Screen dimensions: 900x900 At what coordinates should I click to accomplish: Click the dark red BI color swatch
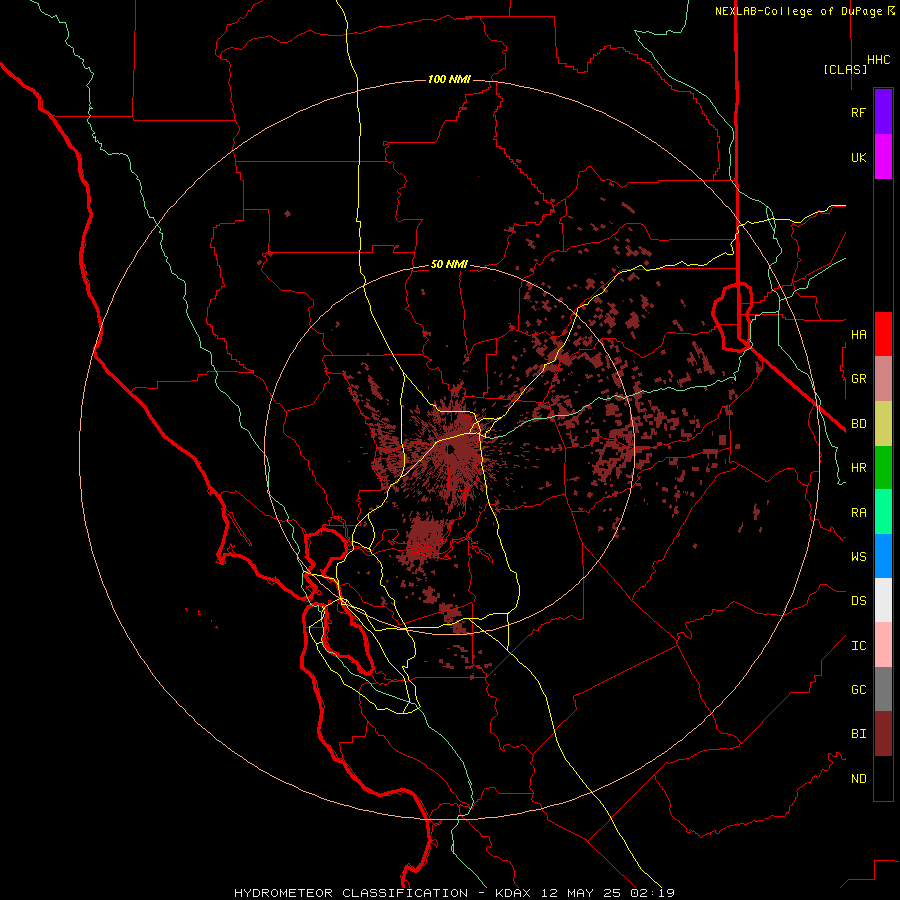tap(883, 734)
